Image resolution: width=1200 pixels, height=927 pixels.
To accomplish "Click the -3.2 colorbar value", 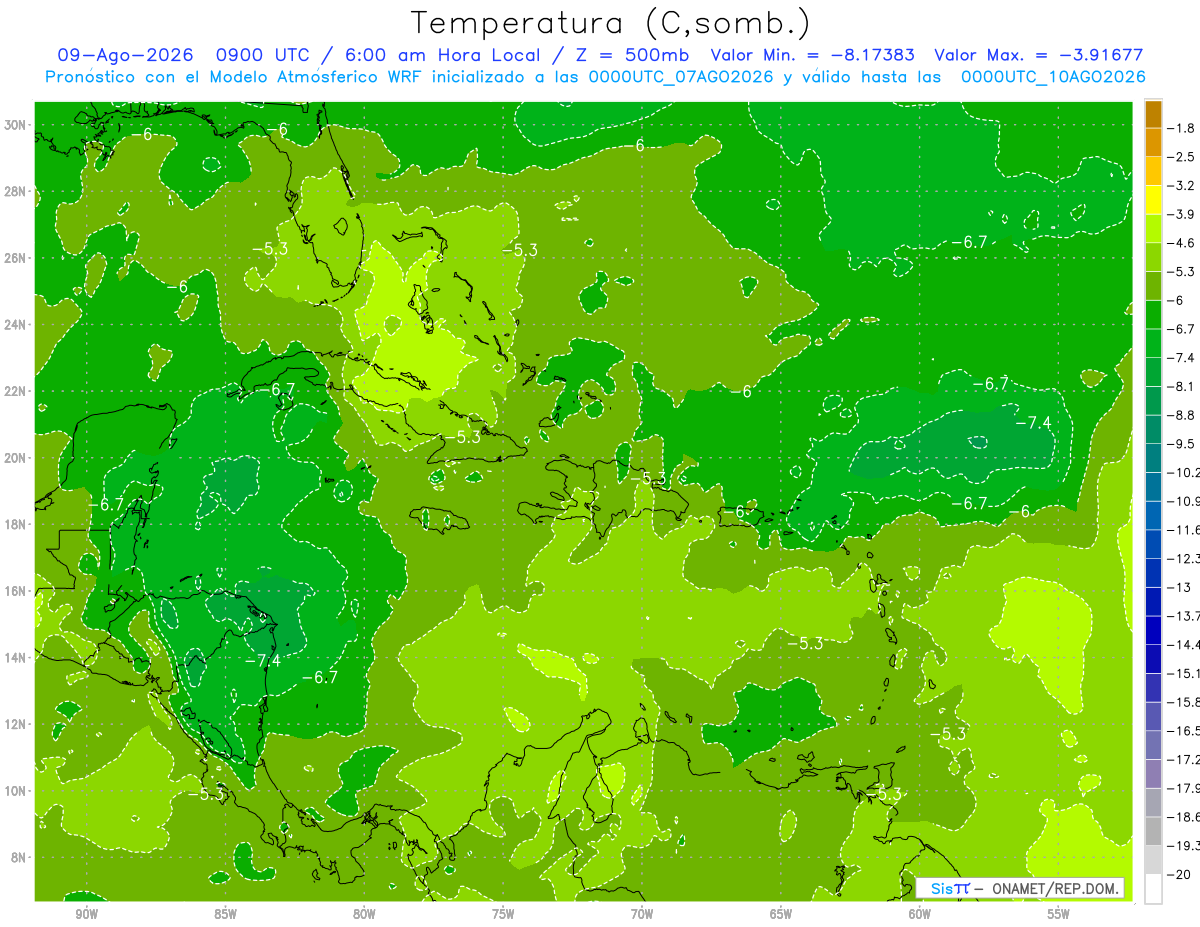I will [x=1183, y=186].
